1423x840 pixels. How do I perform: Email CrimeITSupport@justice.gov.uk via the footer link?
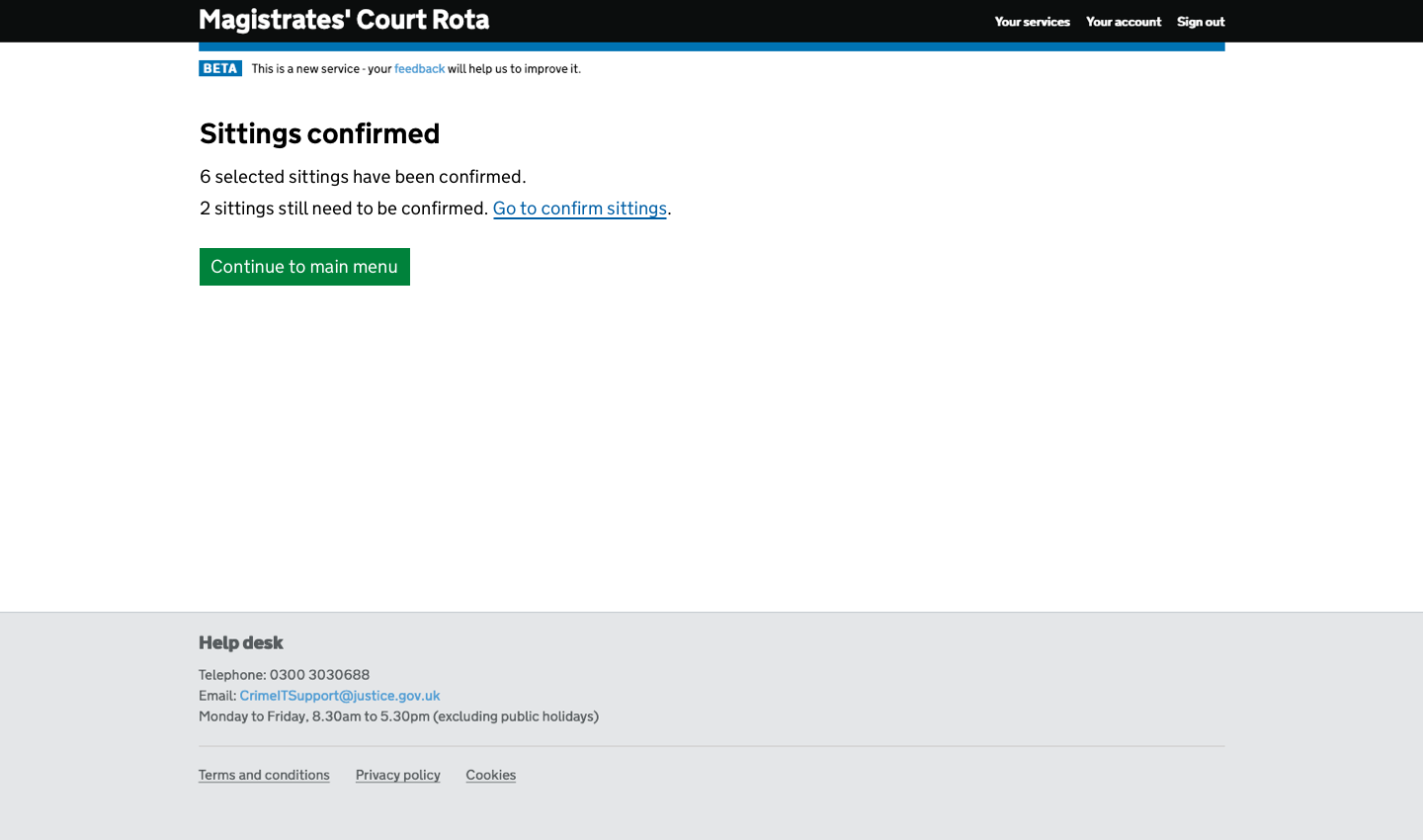tap(339, 696)
